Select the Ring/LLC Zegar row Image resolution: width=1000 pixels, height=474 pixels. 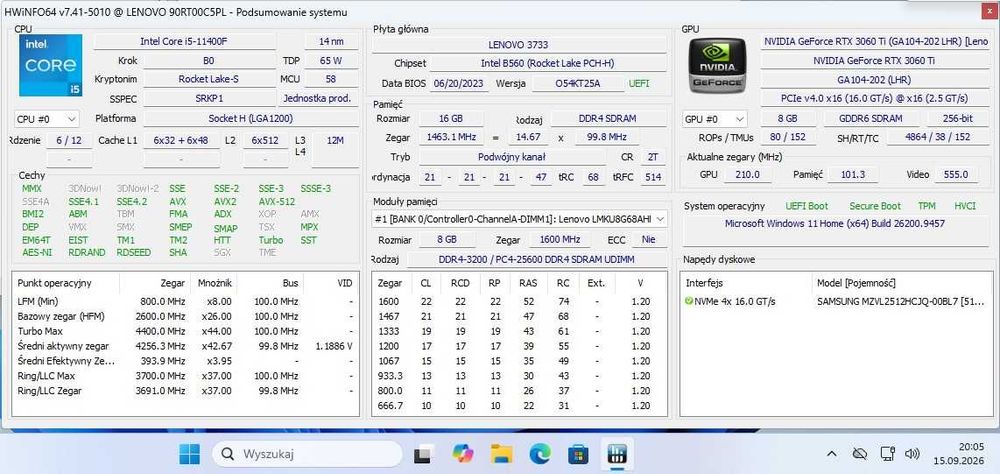coord(185,390)
